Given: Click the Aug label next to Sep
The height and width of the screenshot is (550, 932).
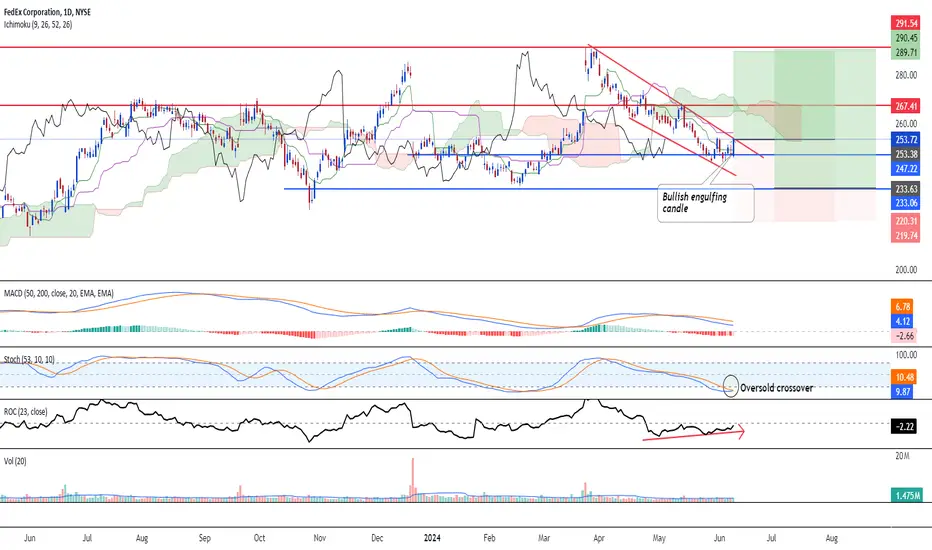Looking at the screenshot, I should point(141,538).
